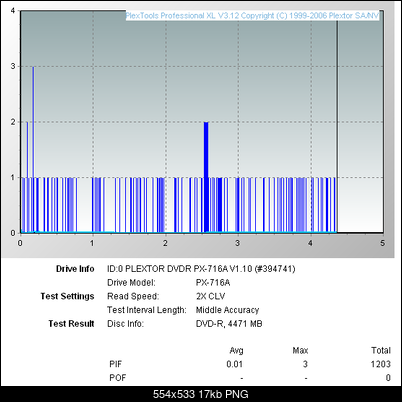The width and height of the screenshot is (402, 402).
Task: Click the 'Test Interval Length:' label
Action: 147,310
